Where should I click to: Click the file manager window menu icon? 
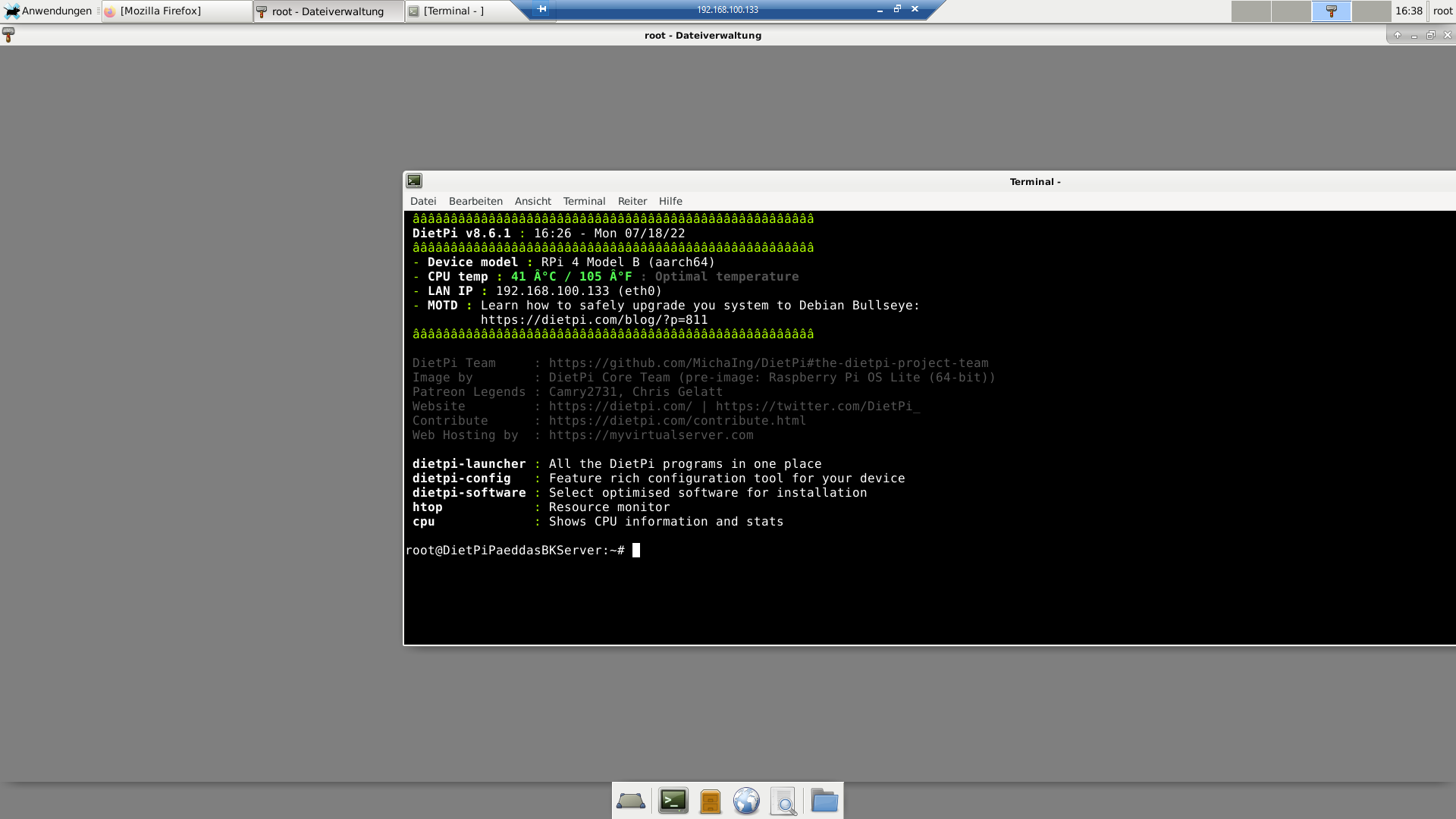(x=8, y=35)
